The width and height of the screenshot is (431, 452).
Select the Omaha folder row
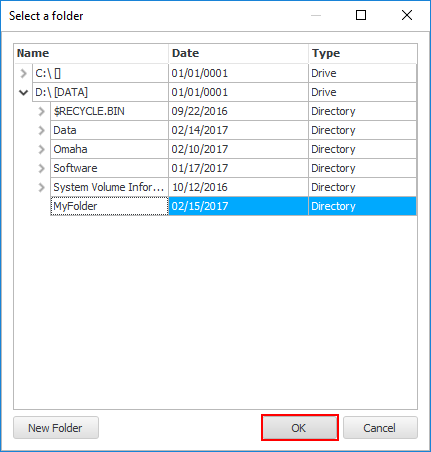point(233,149)
